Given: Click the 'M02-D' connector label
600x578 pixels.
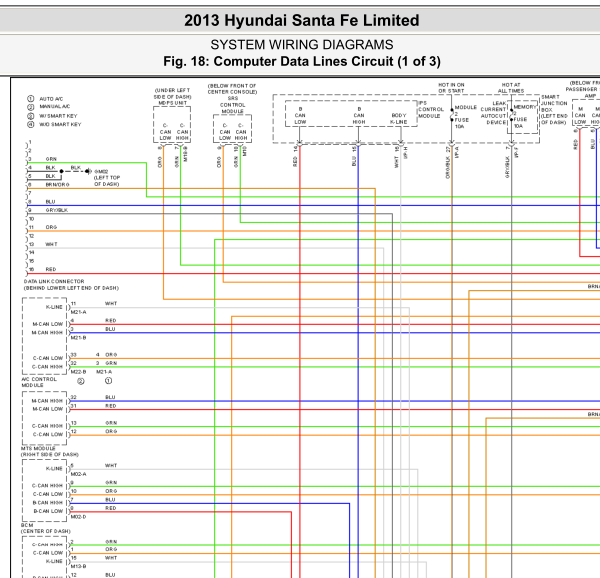Looking at the screenshot, I should point(78,517).
